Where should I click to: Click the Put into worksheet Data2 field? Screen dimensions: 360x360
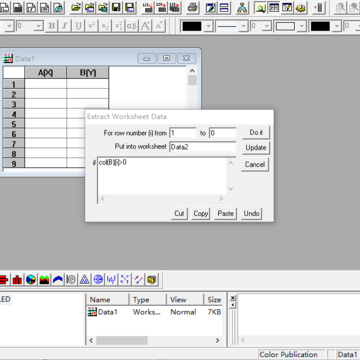point(203,147)
